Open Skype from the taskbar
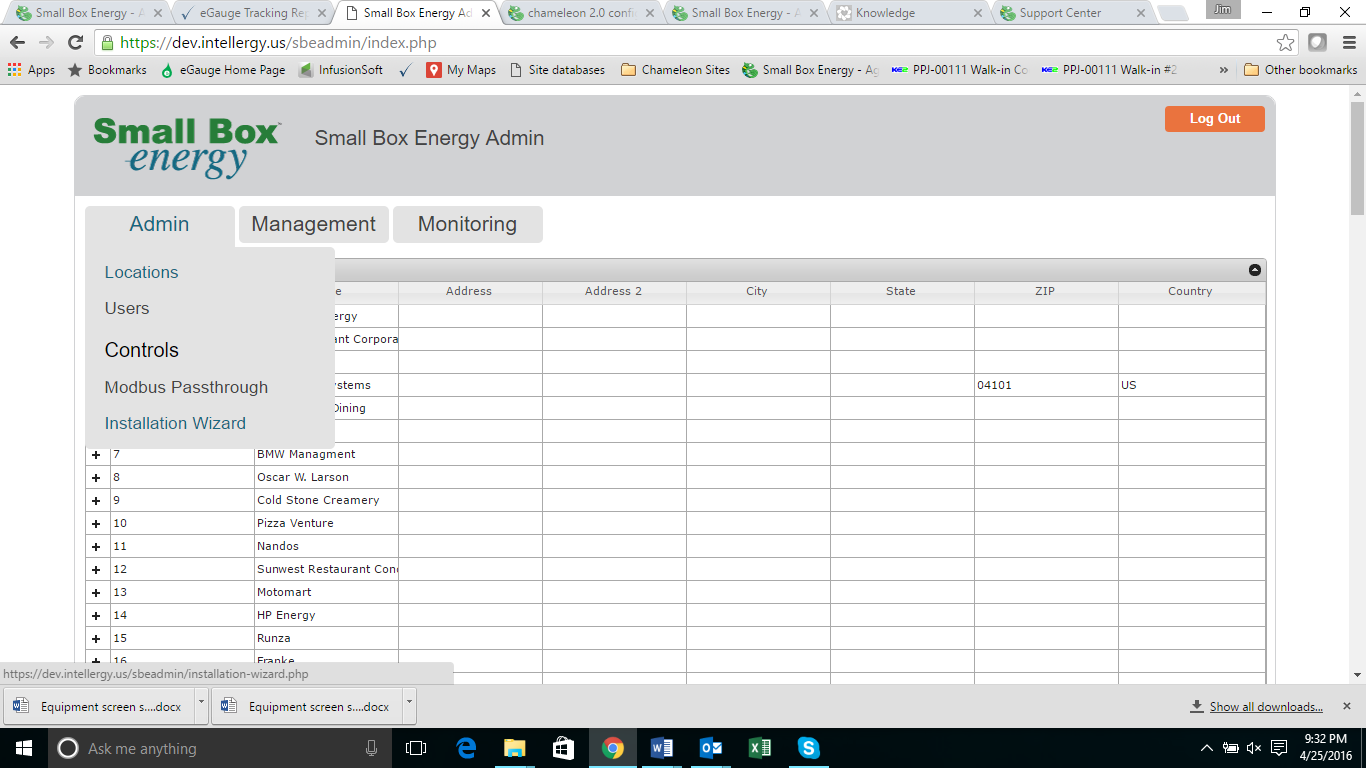 pyautogui.click(x=809, y=748)
